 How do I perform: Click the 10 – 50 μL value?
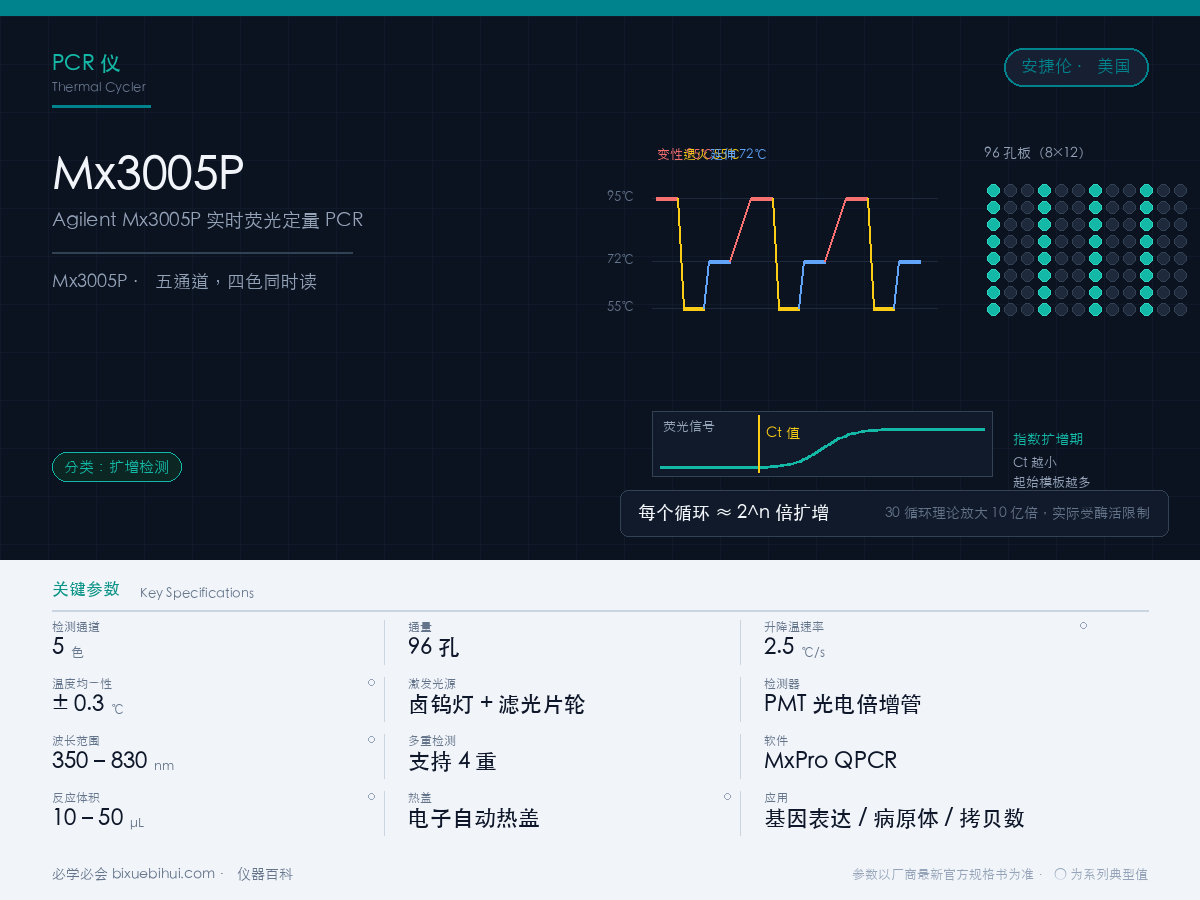(x=98, y=818)
